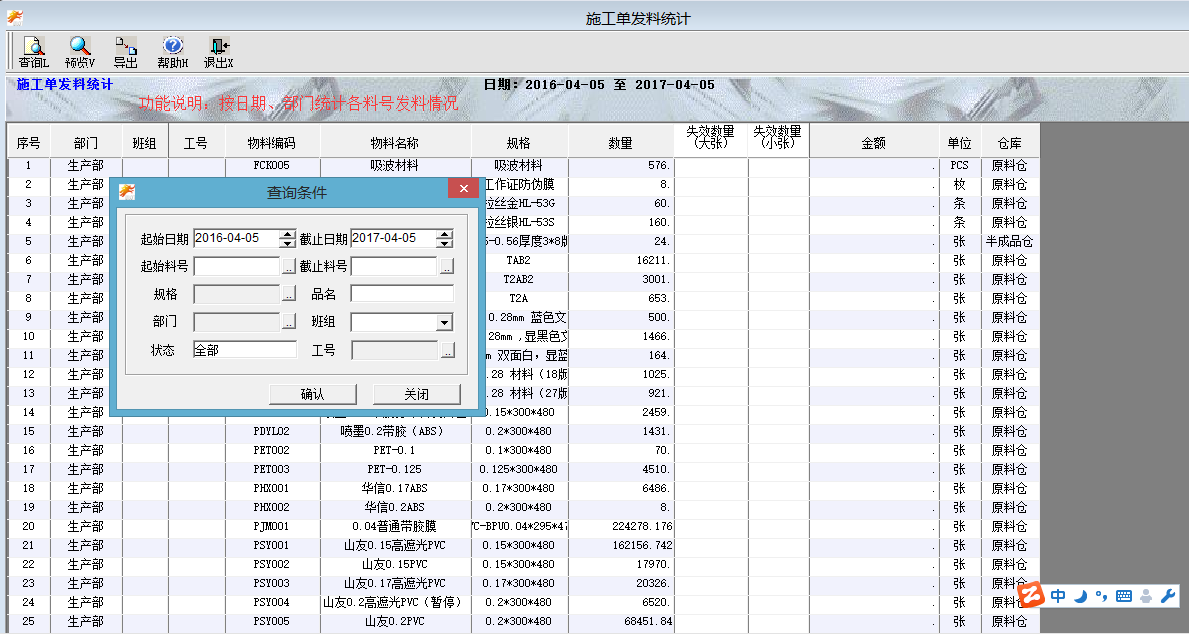Select material code cell FCK005
The image size is (1189, 635).
click(x=272, y=165)
